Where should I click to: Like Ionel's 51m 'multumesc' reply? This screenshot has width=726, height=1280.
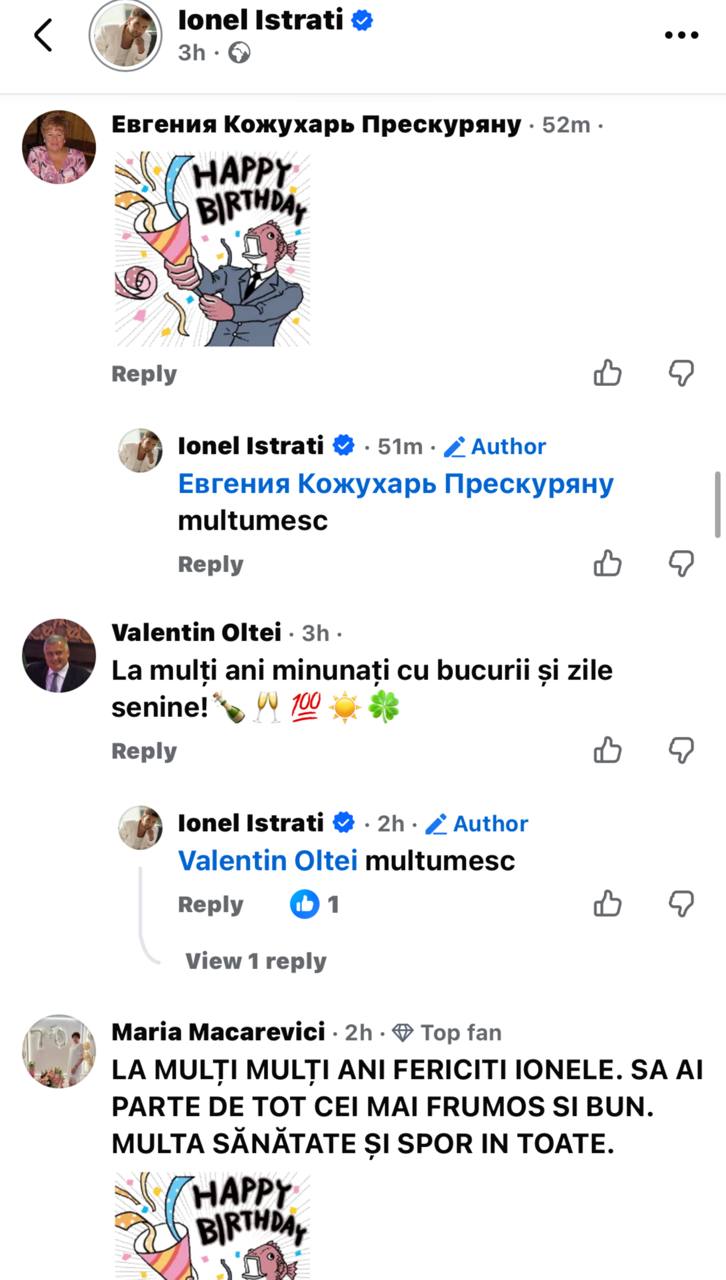608,564
